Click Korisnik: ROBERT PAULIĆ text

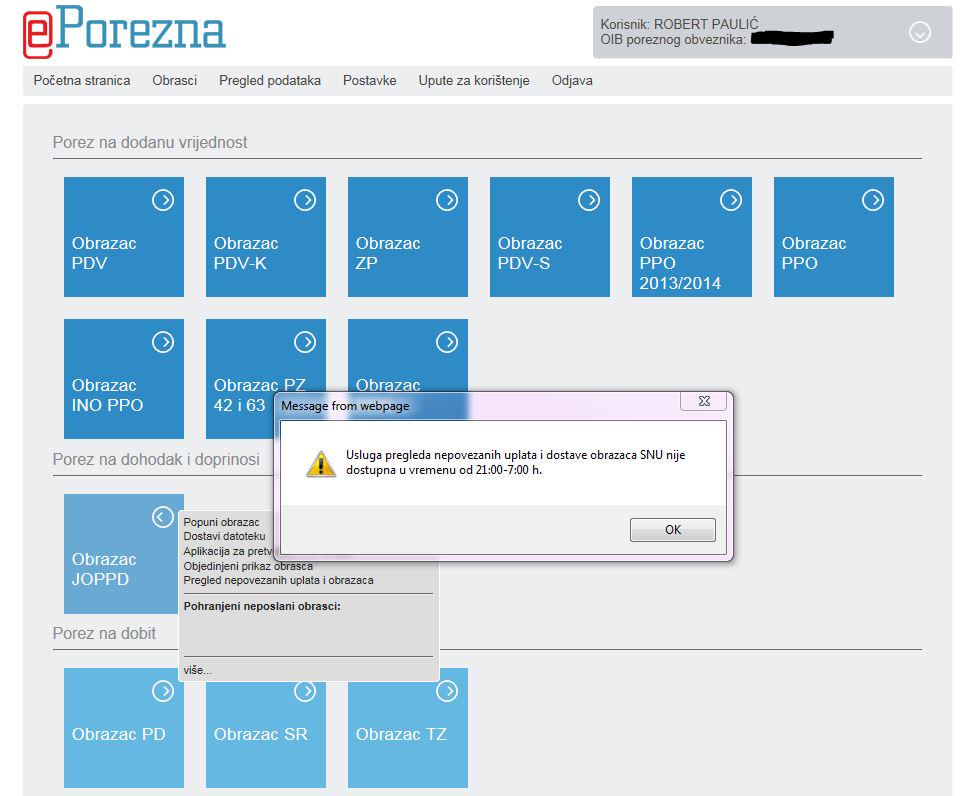679,24
